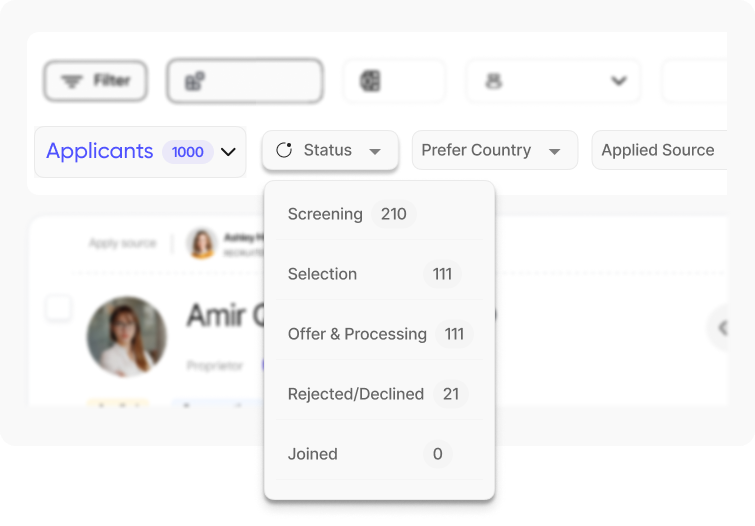The width and height of the screenshot is (755, 526).
Task: Click the Filter funnel icon
Action: 72,81
